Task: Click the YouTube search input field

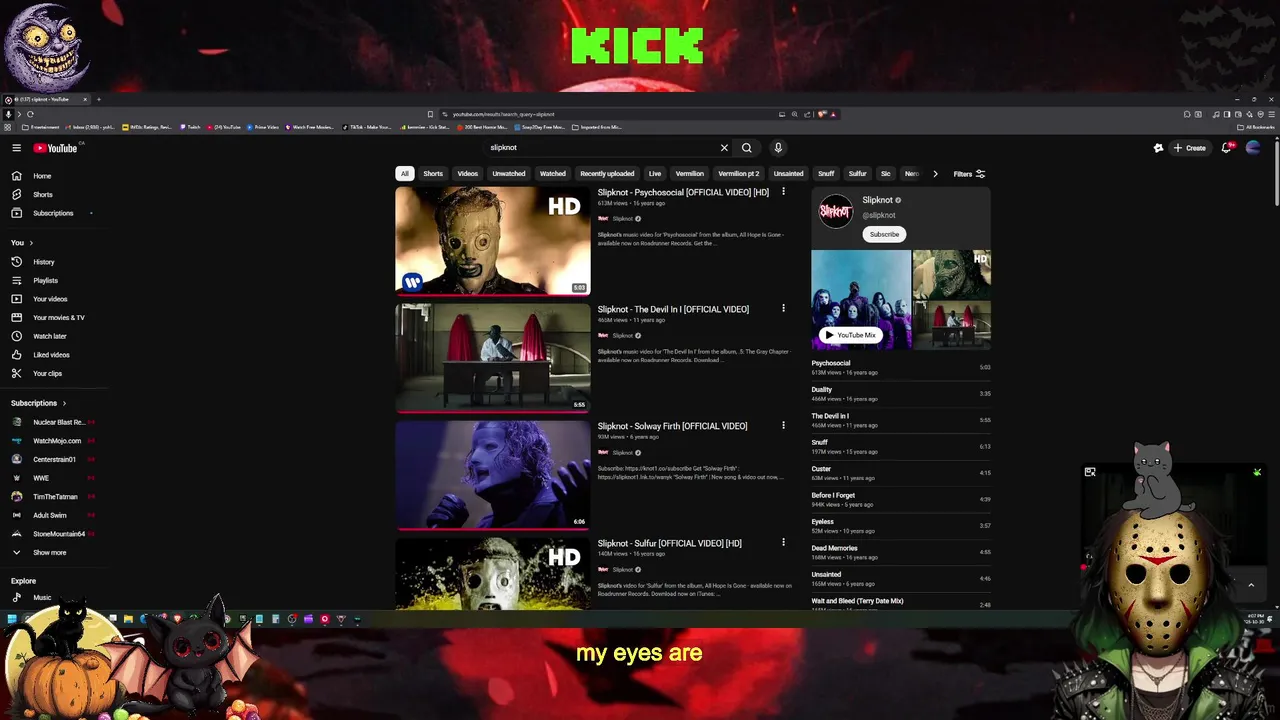Action: 600,148
